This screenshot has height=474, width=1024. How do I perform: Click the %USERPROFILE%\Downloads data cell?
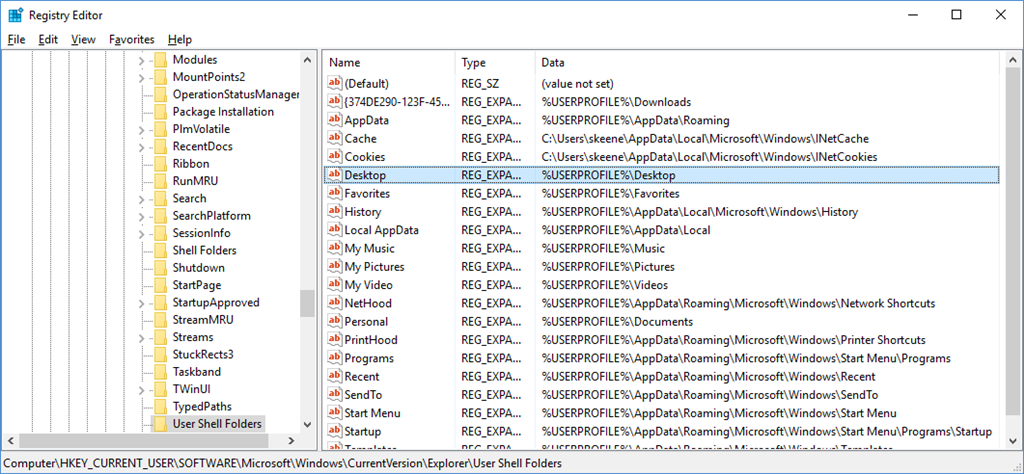[x=616, y=102]
